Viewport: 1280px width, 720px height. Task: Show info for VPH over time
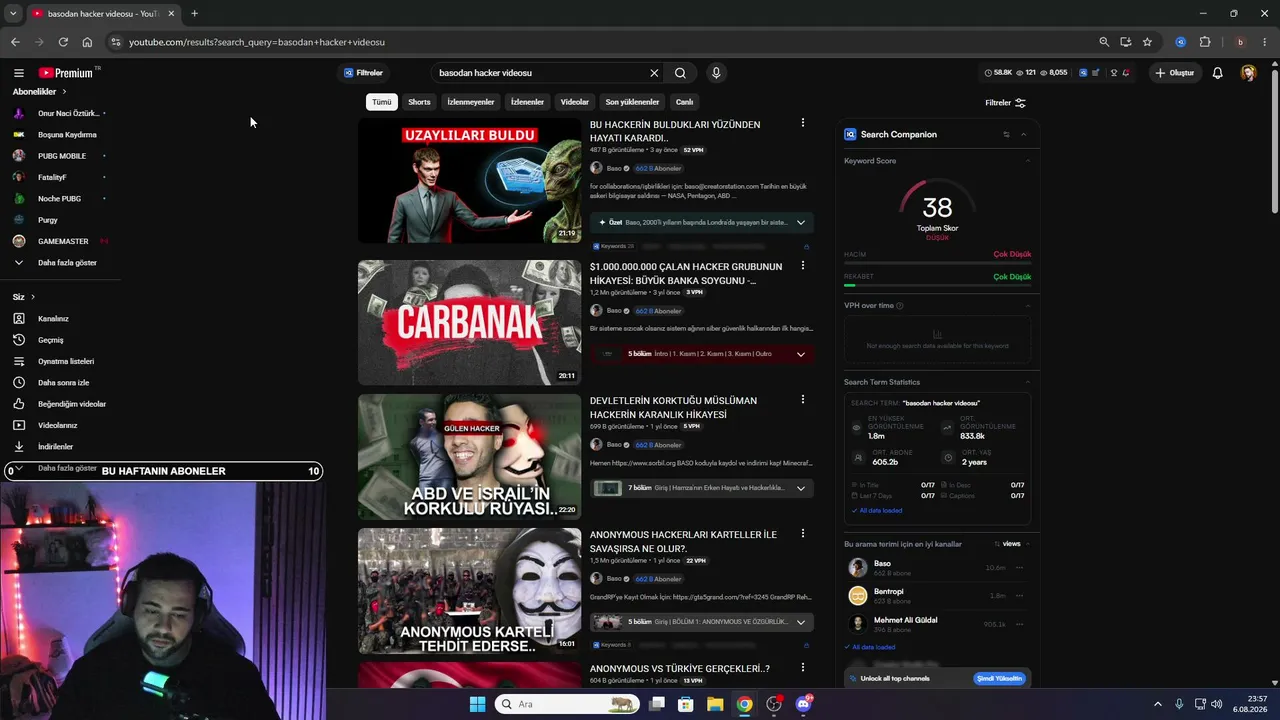pos(900,306)
